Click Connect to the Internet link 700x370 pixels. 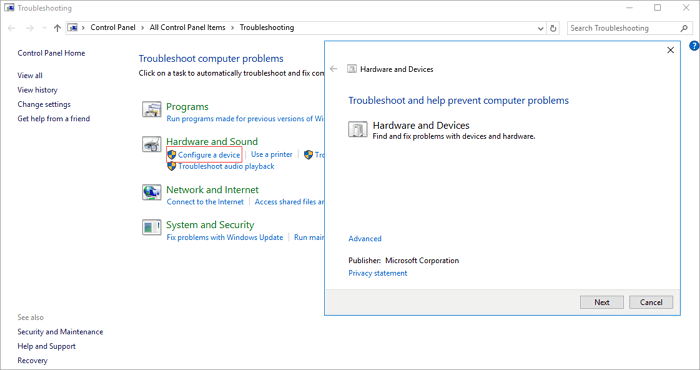click(205, 202)
